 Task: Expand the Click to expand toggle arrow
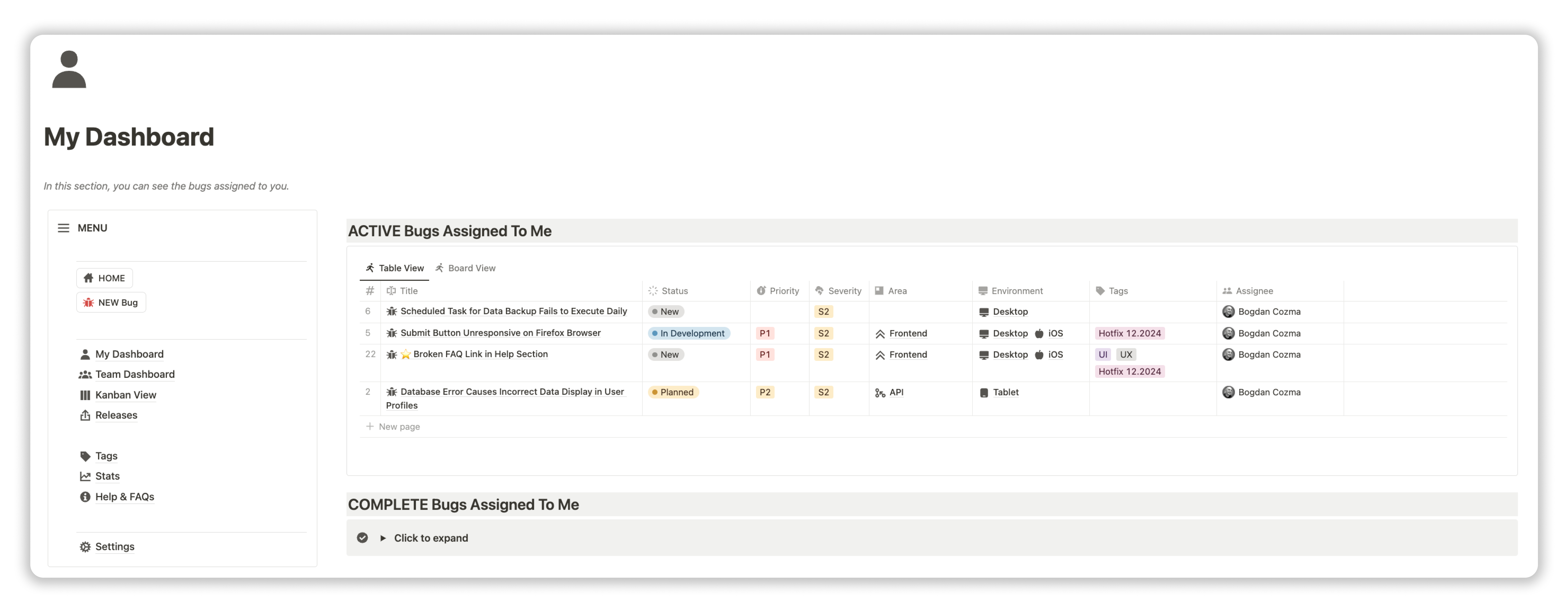click(383, 538)
